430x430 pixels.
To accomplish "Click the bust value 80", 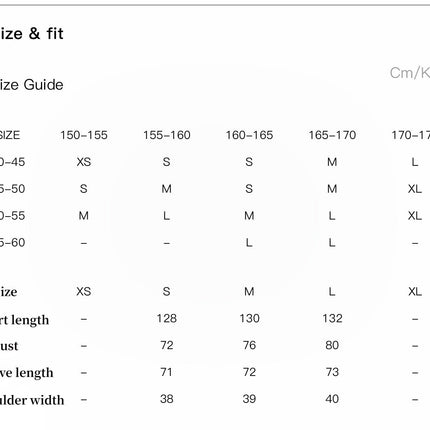I will coord(332,345).
